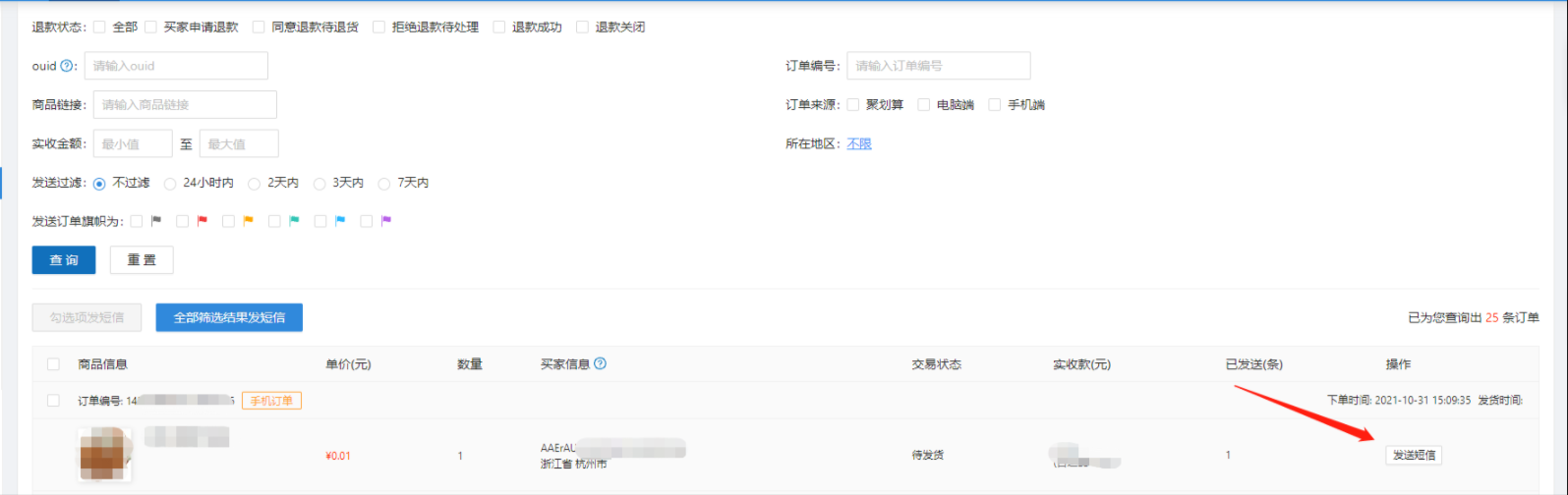1568x495 pixels.
Task: Tick the 手机端 order source checkbox
Action: [x=995, y=105]
